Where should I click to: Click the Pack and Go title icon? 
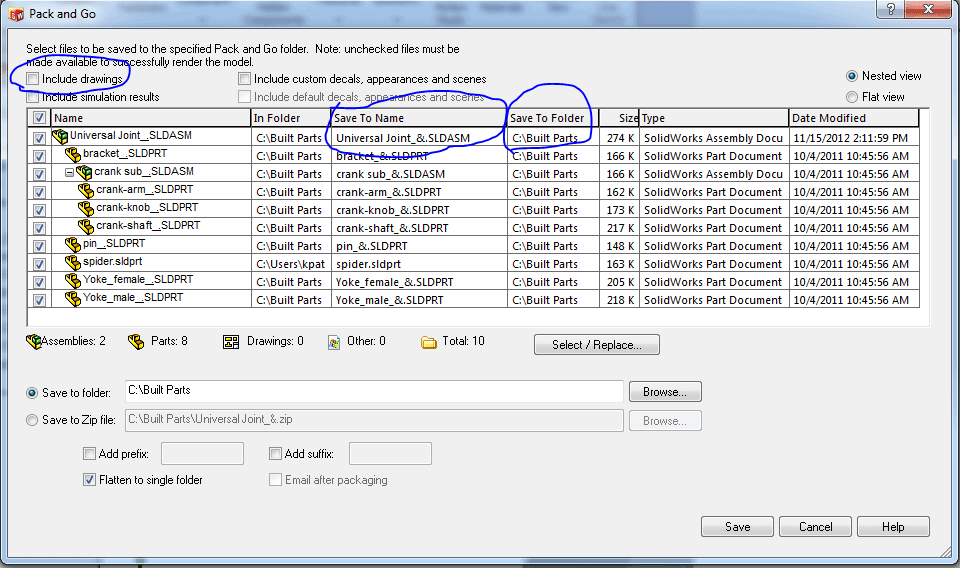coord(17,13)
